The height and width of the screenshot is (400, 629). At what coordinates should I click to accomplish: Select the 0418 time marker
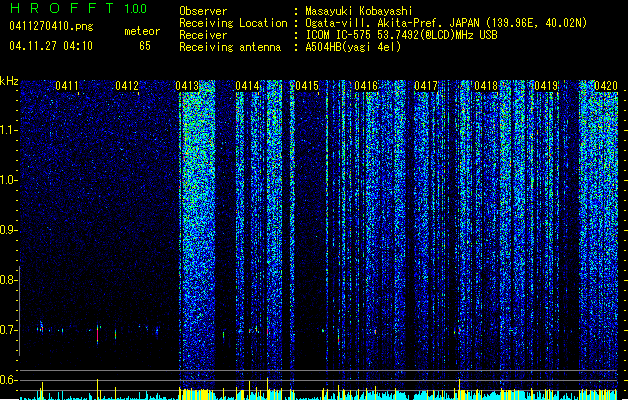[486, 86]
